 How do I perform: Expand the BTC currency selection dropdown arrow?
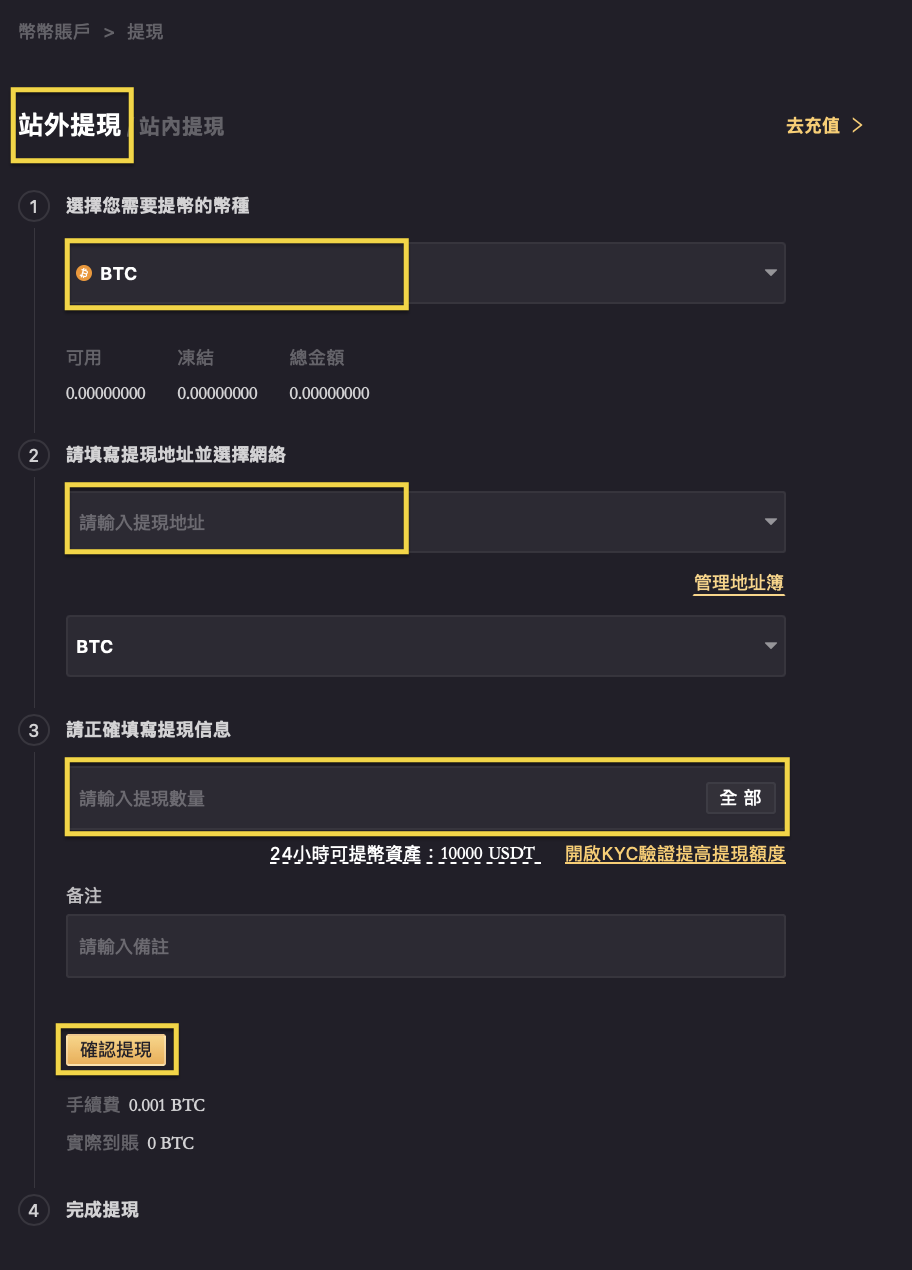770,273
